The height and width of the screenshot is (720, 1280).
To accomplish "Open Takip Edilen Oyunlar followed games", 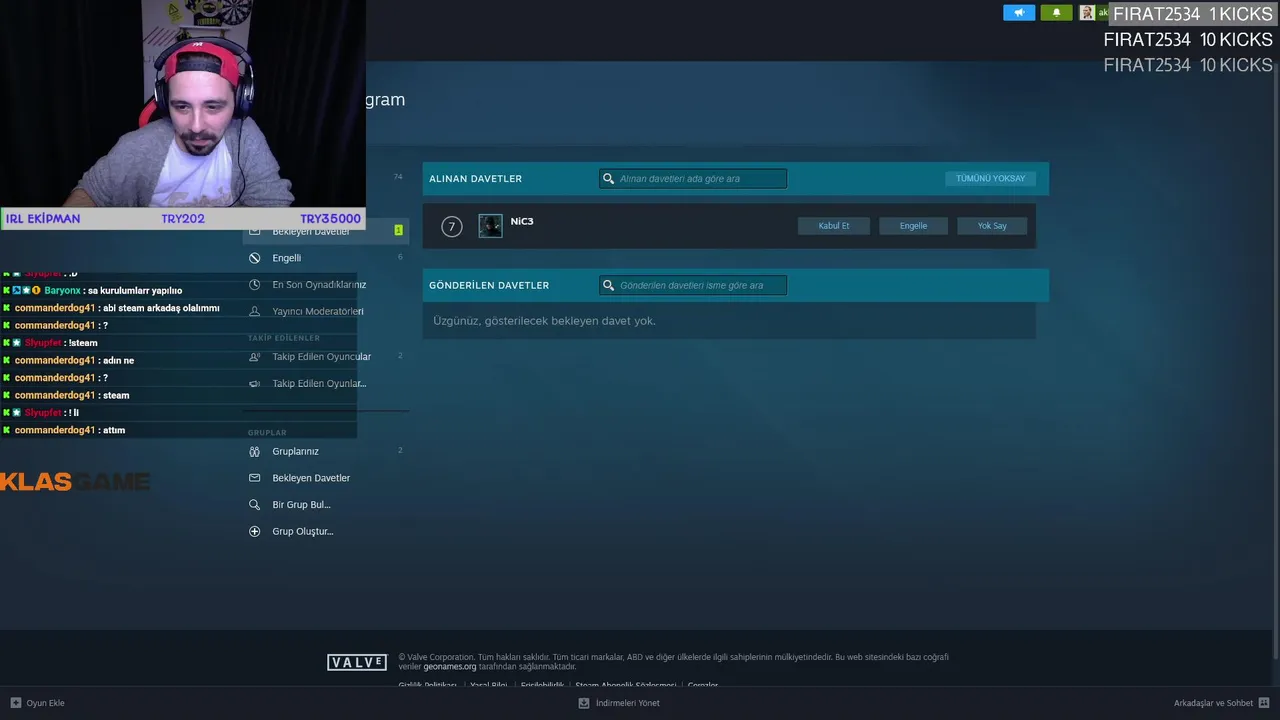I will point(319,384).
